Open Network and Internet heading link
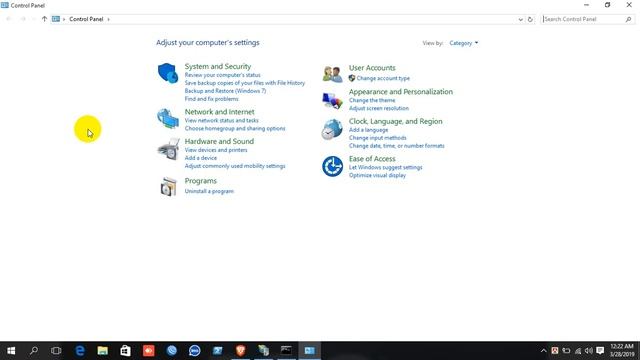 pyautogui.click(x=219, y=111)
